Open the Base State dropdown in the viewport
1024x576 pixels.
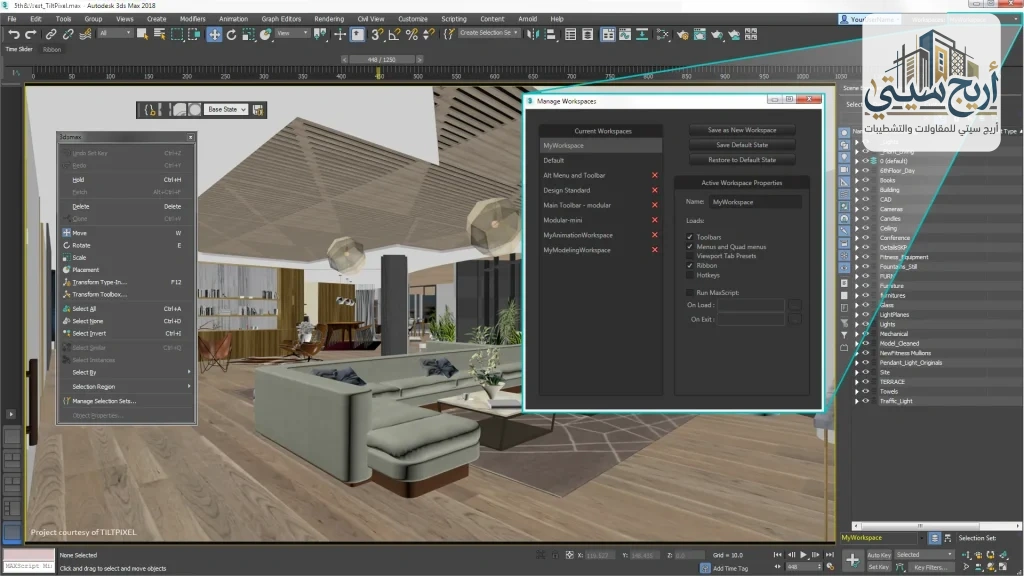point(225,110)
